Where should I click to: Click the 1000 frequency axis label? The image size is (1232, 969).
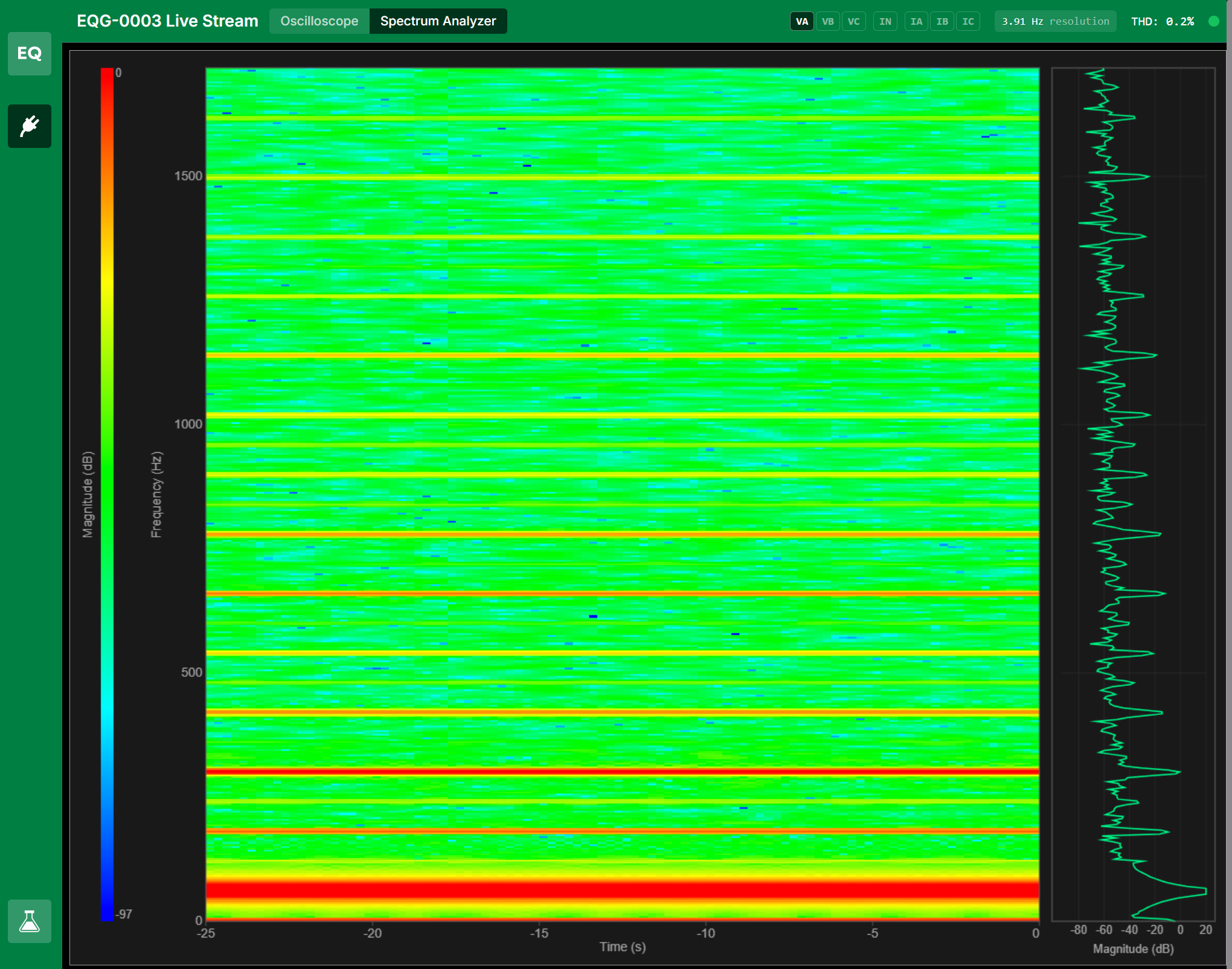click(188, 424)
